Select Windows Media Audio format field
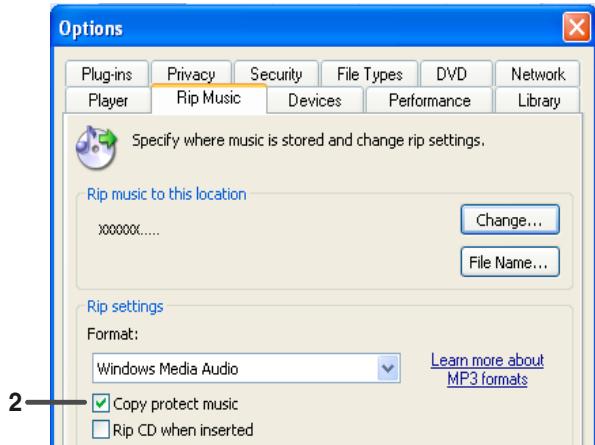Screen dimensions: 595x445 click(246, 368)
